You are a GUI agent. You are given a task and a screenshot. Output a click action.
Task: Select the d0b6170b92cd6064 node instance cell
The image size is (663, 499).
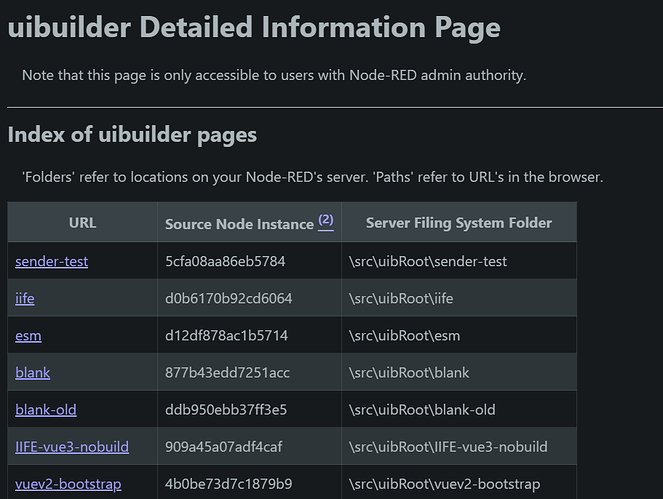(228, 298)
